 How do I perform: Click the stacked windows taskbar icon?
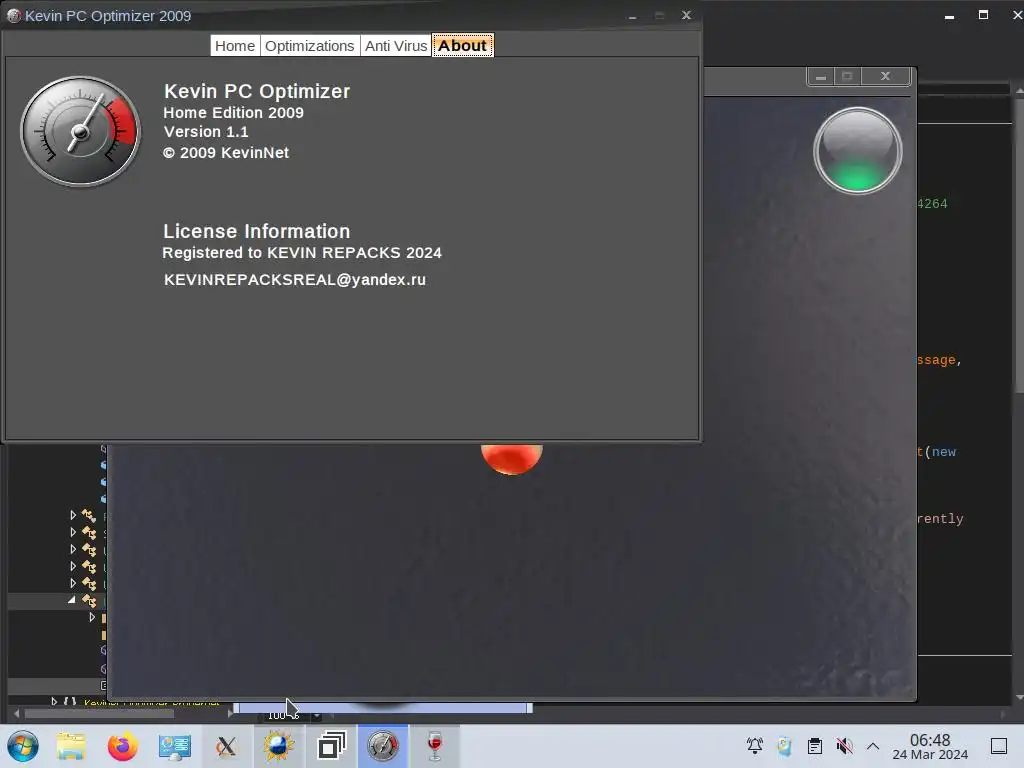pos(331,746)
